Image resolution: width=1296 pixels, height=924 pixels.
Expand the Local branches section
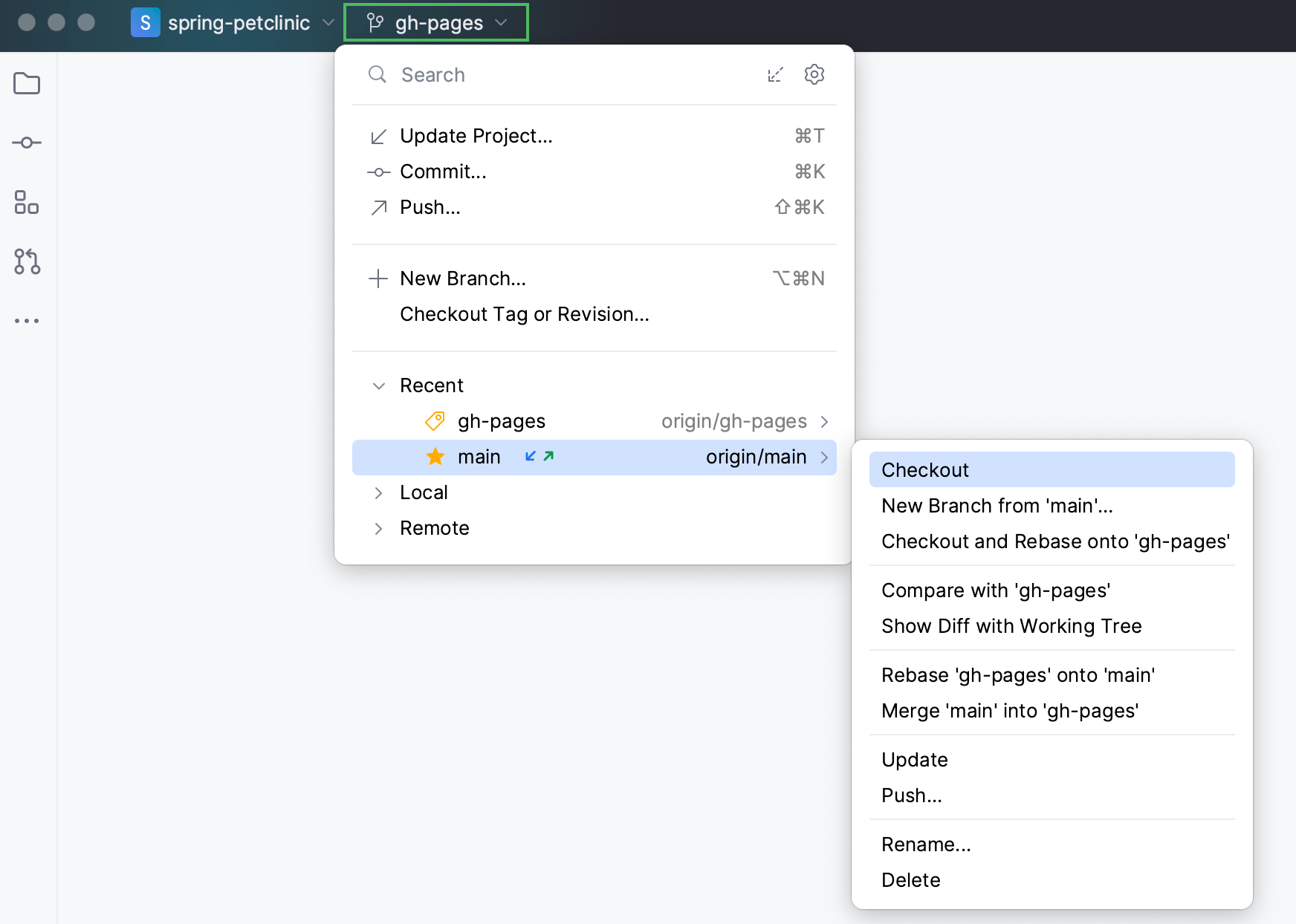click(x=378, y=492)
